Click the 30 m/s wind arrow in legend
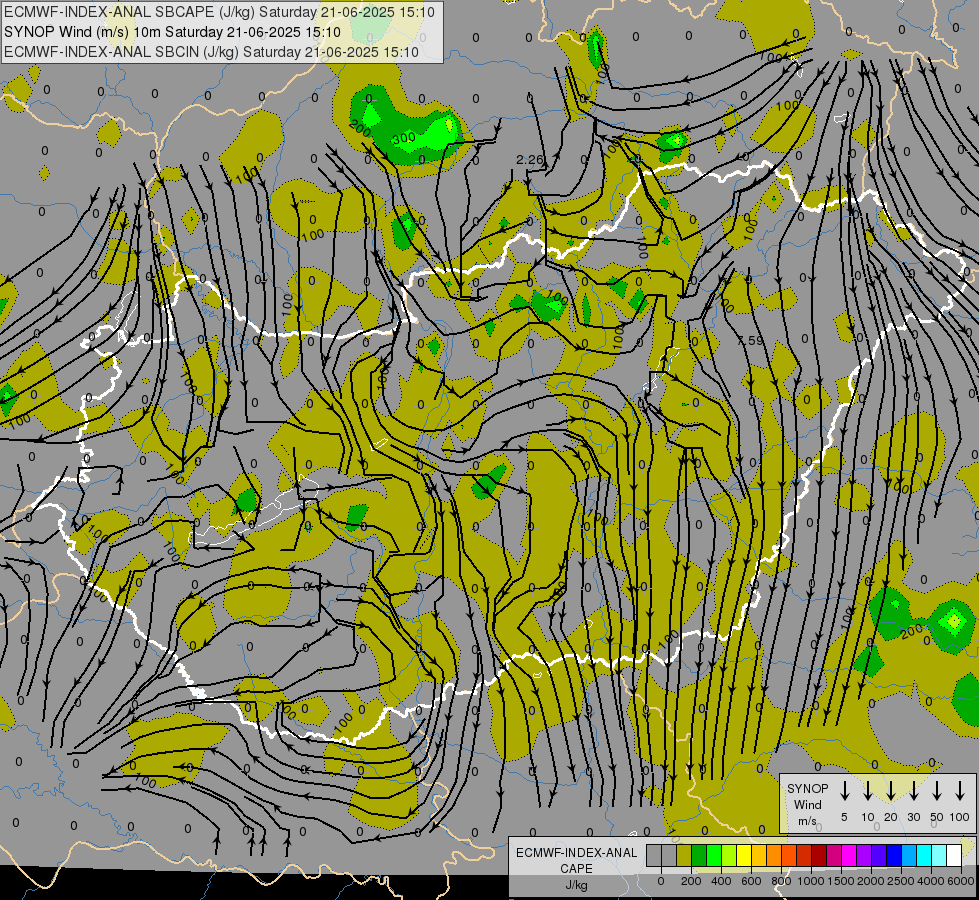The height and width of the screenshot is (900, 979). 914,790
